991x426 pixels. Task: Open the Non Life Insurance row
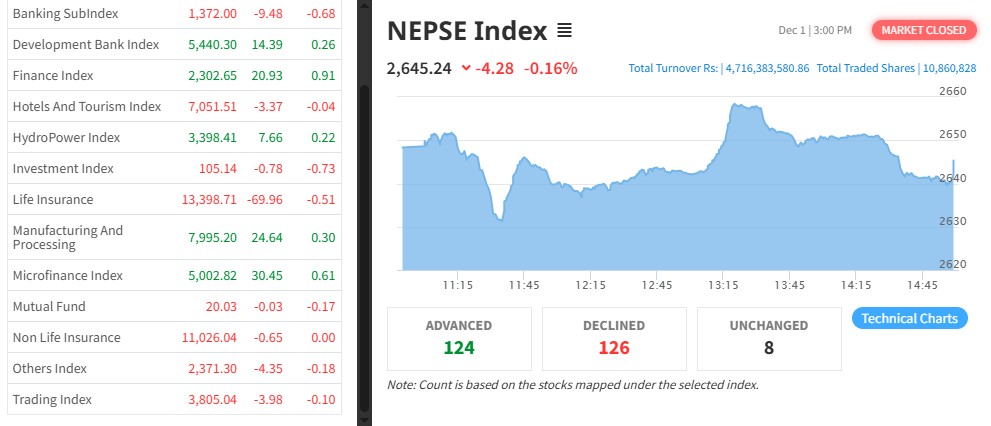coord(66,337)
